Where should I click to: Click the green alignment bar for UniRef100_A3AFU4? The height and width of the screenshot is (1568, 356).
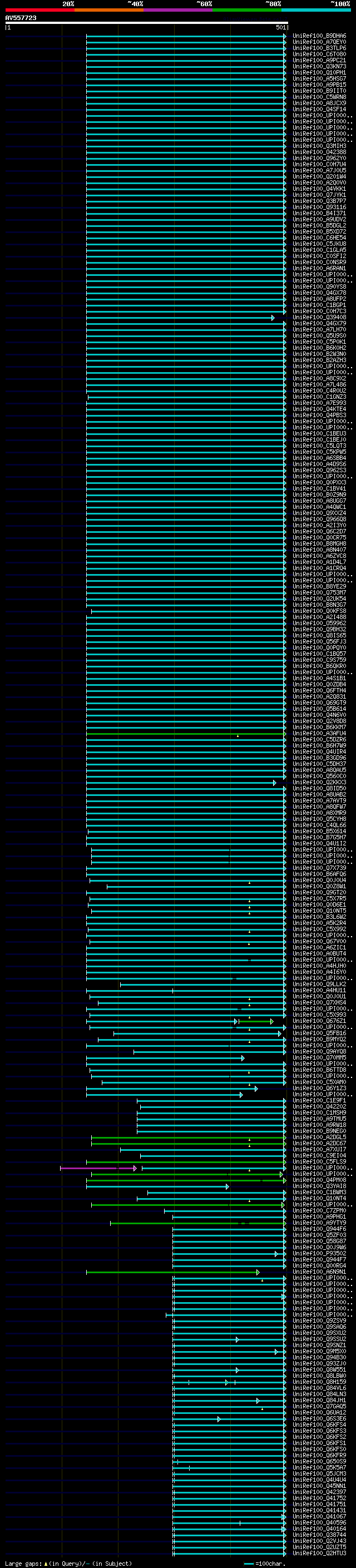pyautogui.click(x=186, y=734)
